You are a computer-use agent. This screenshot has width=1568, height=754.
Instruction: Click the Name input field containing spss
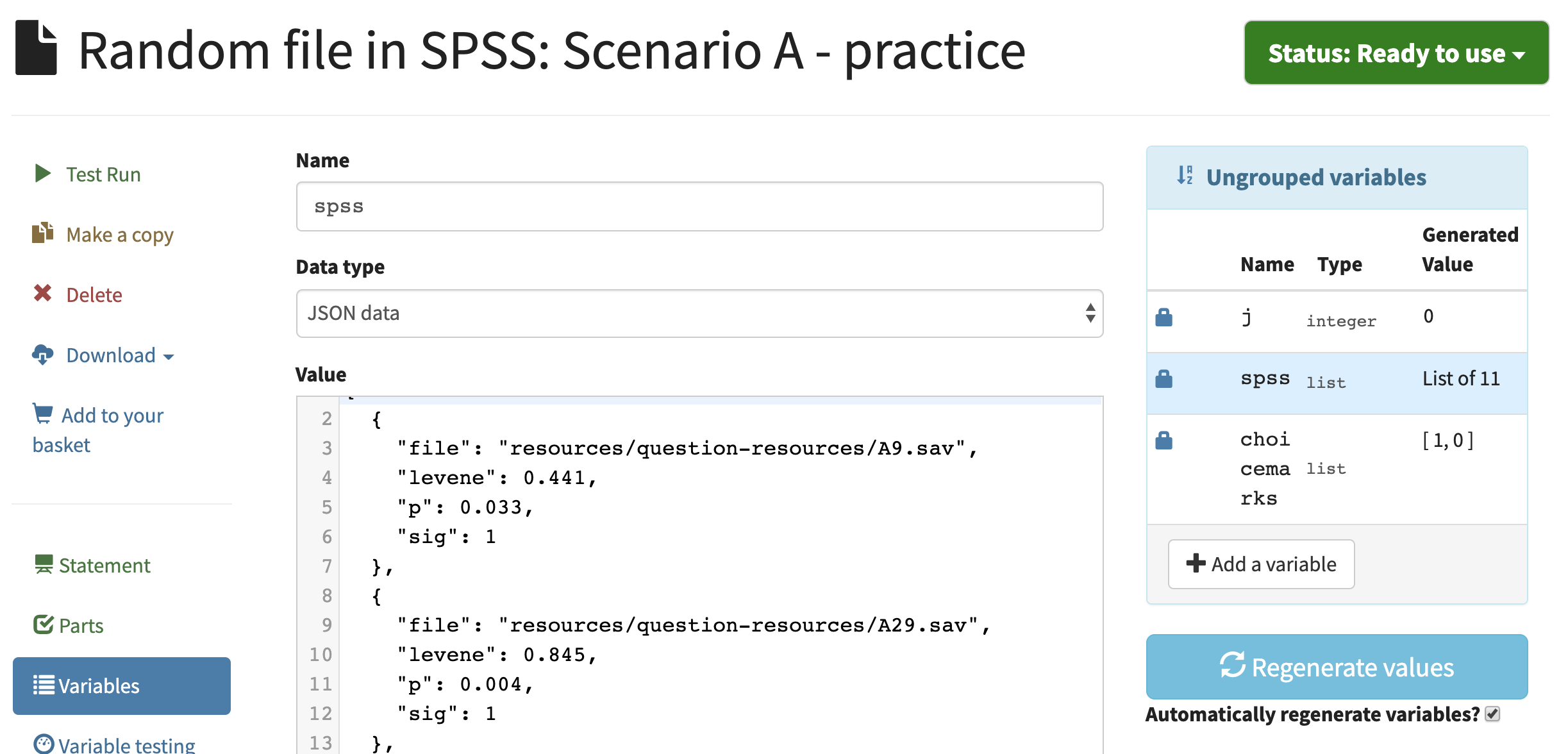699,206
